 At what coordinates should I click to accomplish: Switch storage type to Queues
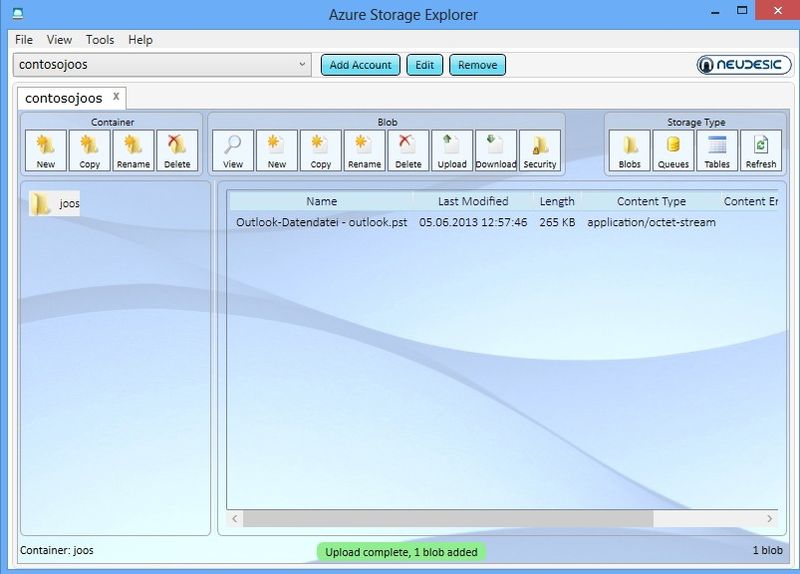point(673,151)
